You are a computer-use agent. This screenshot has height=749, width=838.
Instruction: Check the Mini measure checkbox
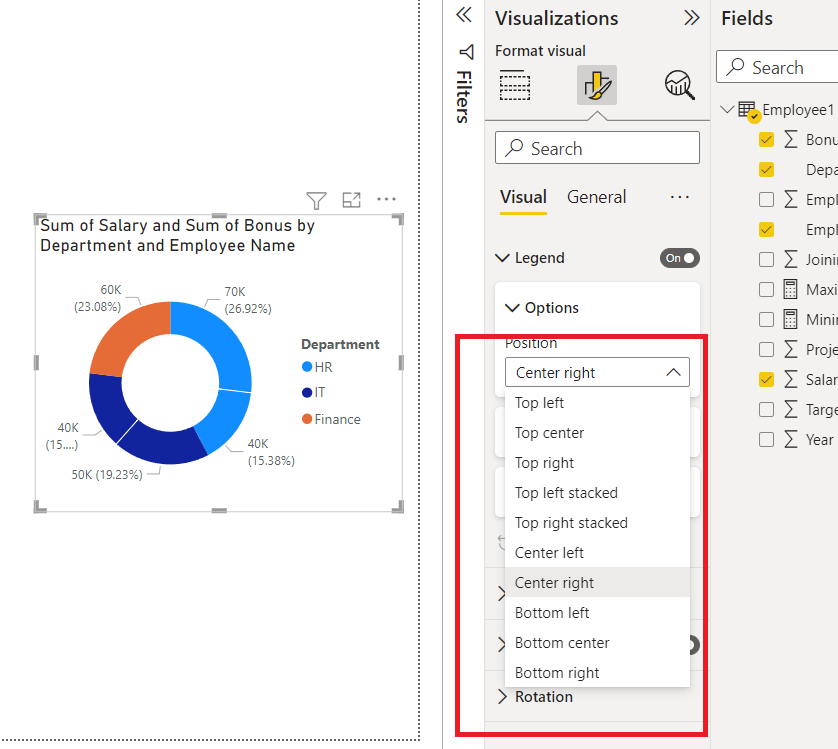tap(766, 319)
